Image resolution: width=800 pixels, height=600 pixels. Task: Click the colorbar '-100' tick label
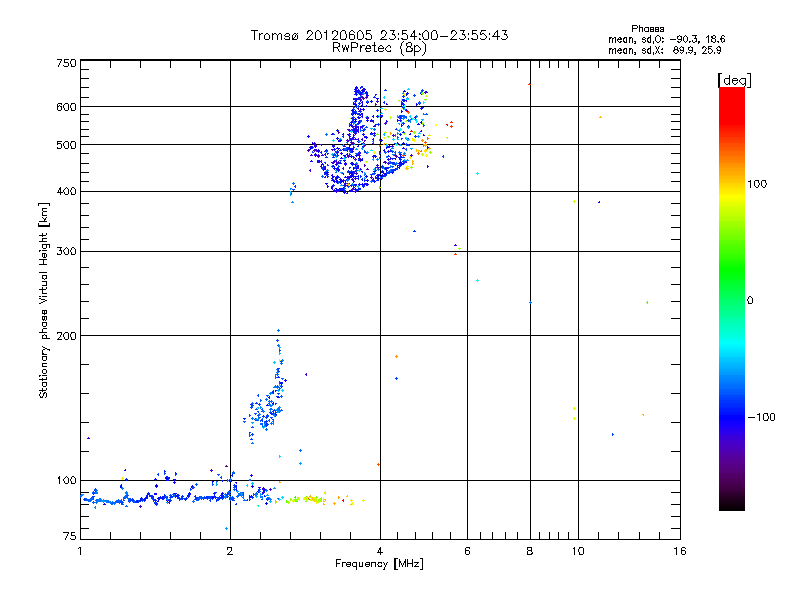tap(761, 417)
